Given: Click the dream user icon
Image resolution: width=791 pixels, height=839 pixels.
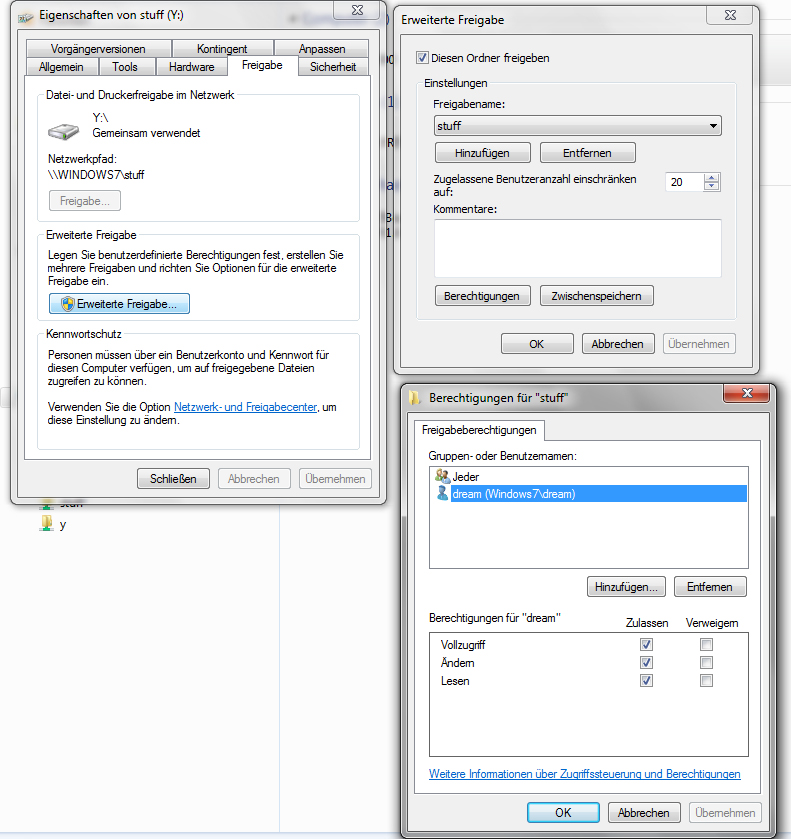Looking at the screenshot, I should (x=442, y=493).
